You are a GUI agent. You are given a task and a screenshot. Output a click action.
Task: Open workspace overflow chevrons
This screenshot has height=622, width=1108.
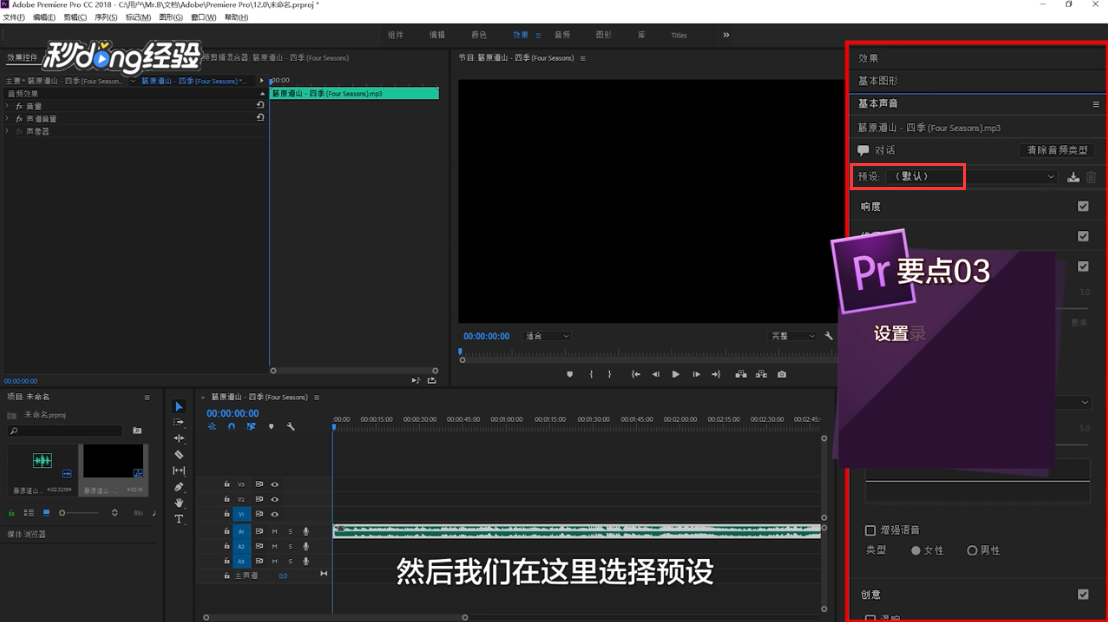pyautogui.click(x=726, y=35)
